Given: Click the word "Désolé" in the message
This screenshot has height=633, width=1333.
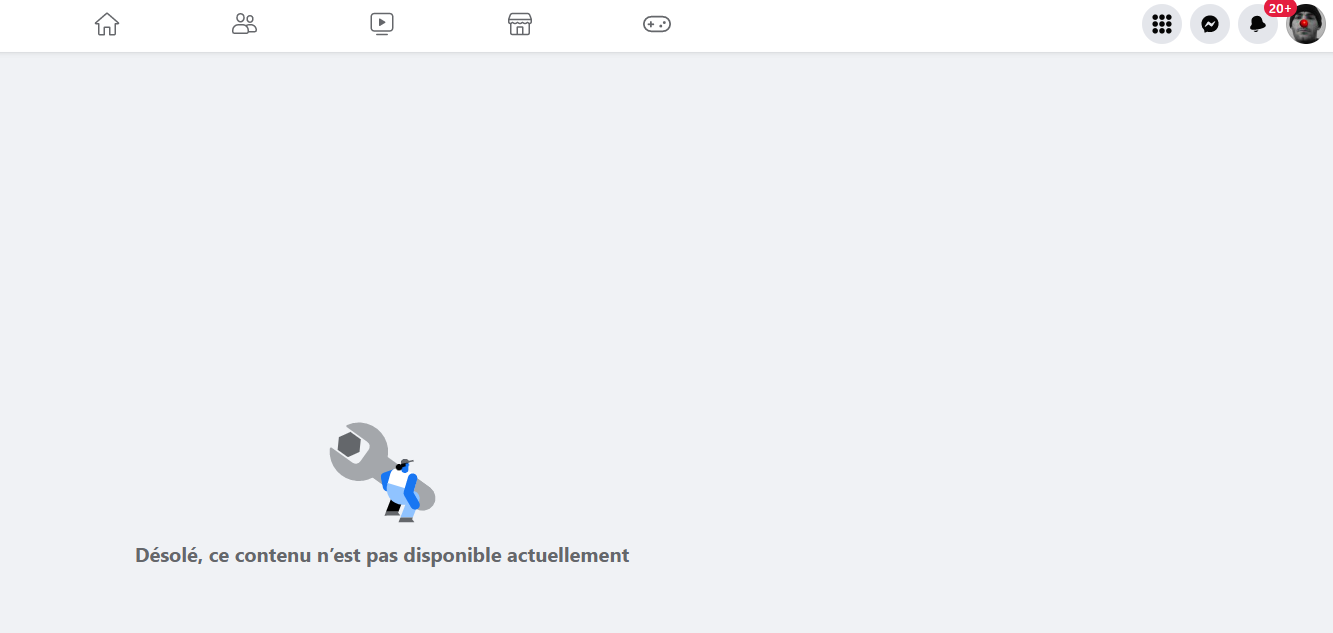Looking at the screenshot, I should [x=168, y=555].
